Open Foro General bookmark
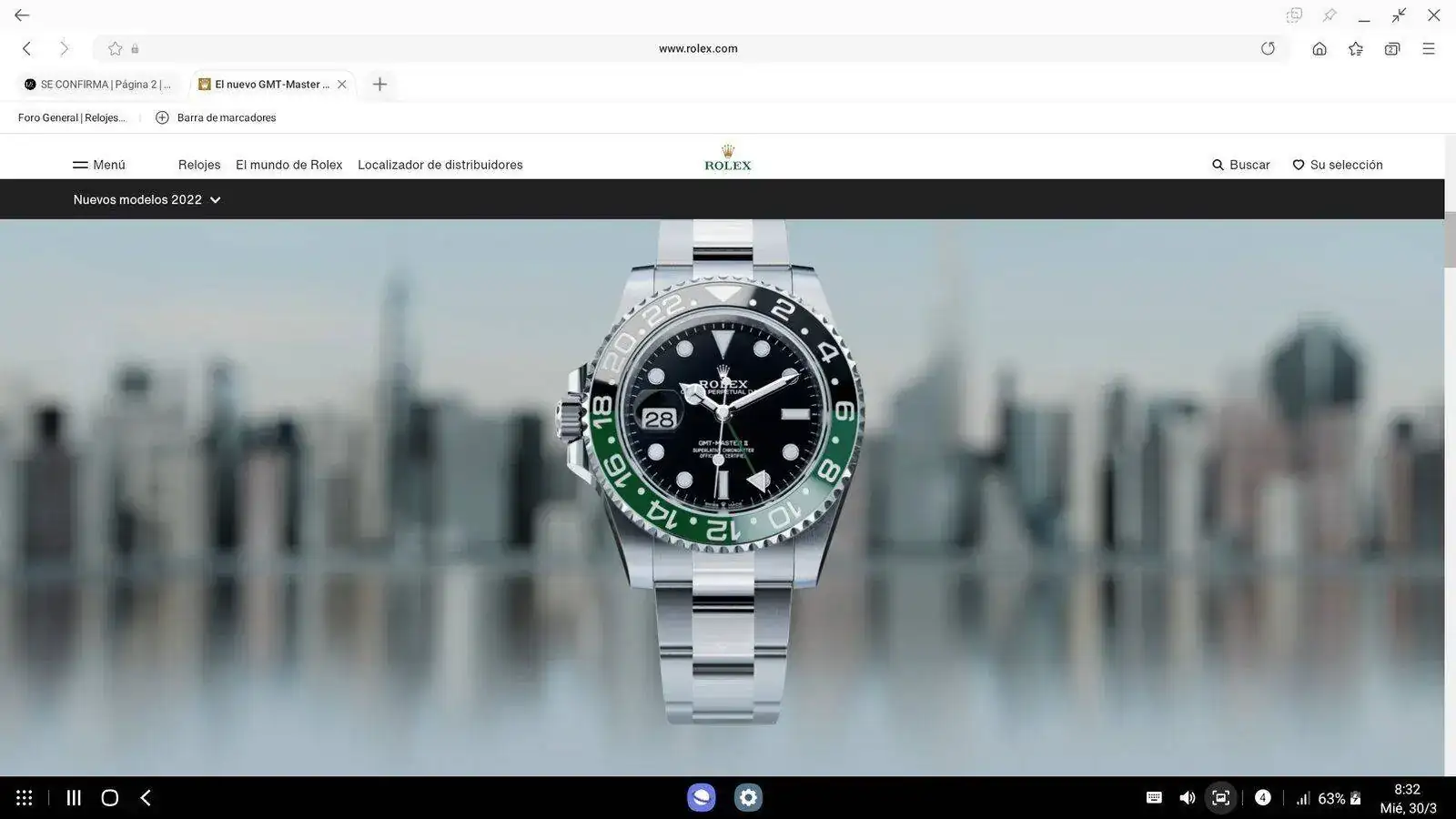 point(72,117)
